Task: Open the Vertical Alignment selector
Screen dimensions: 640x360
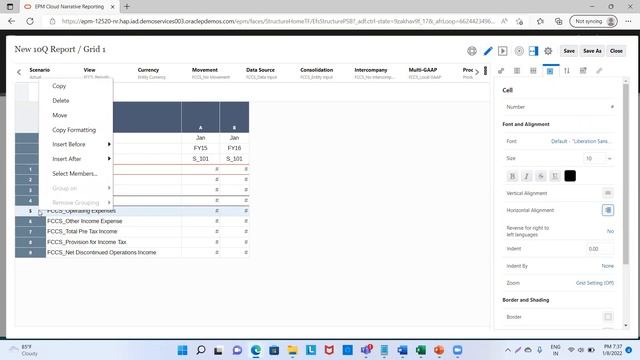Action: click(x=608, y=193)
